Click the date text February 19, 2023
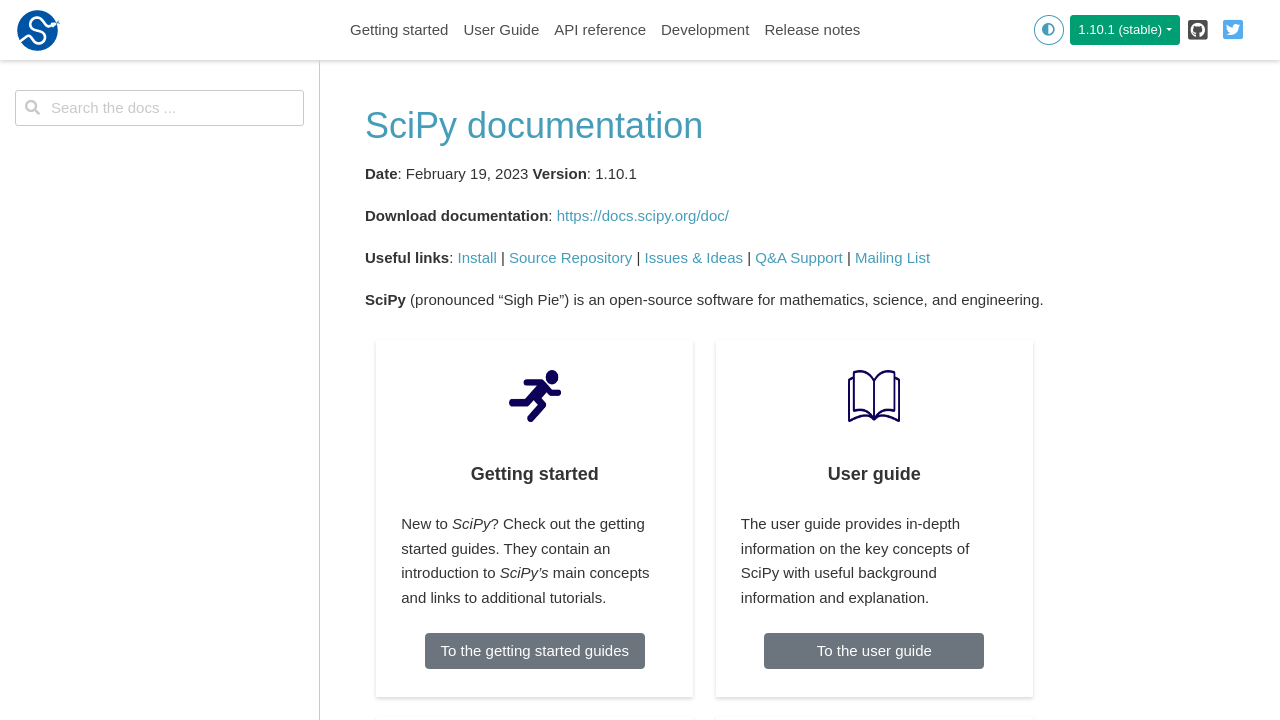Image resolution: width=1280 pixels, height=720 pixels. (x=467, y=174)
